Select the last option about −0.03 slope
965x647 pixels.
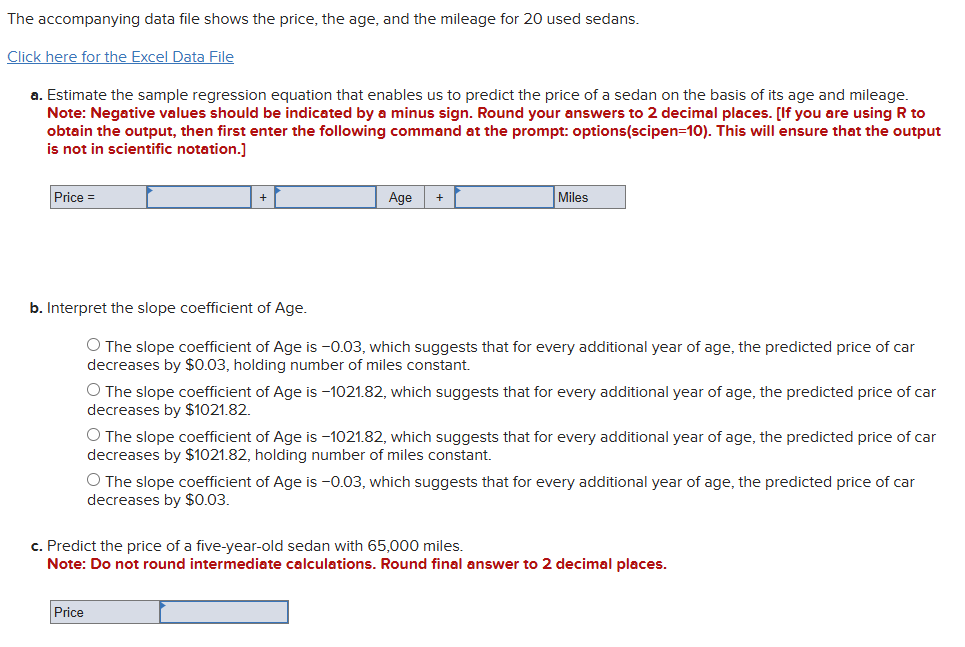click(x=93, y=479)
